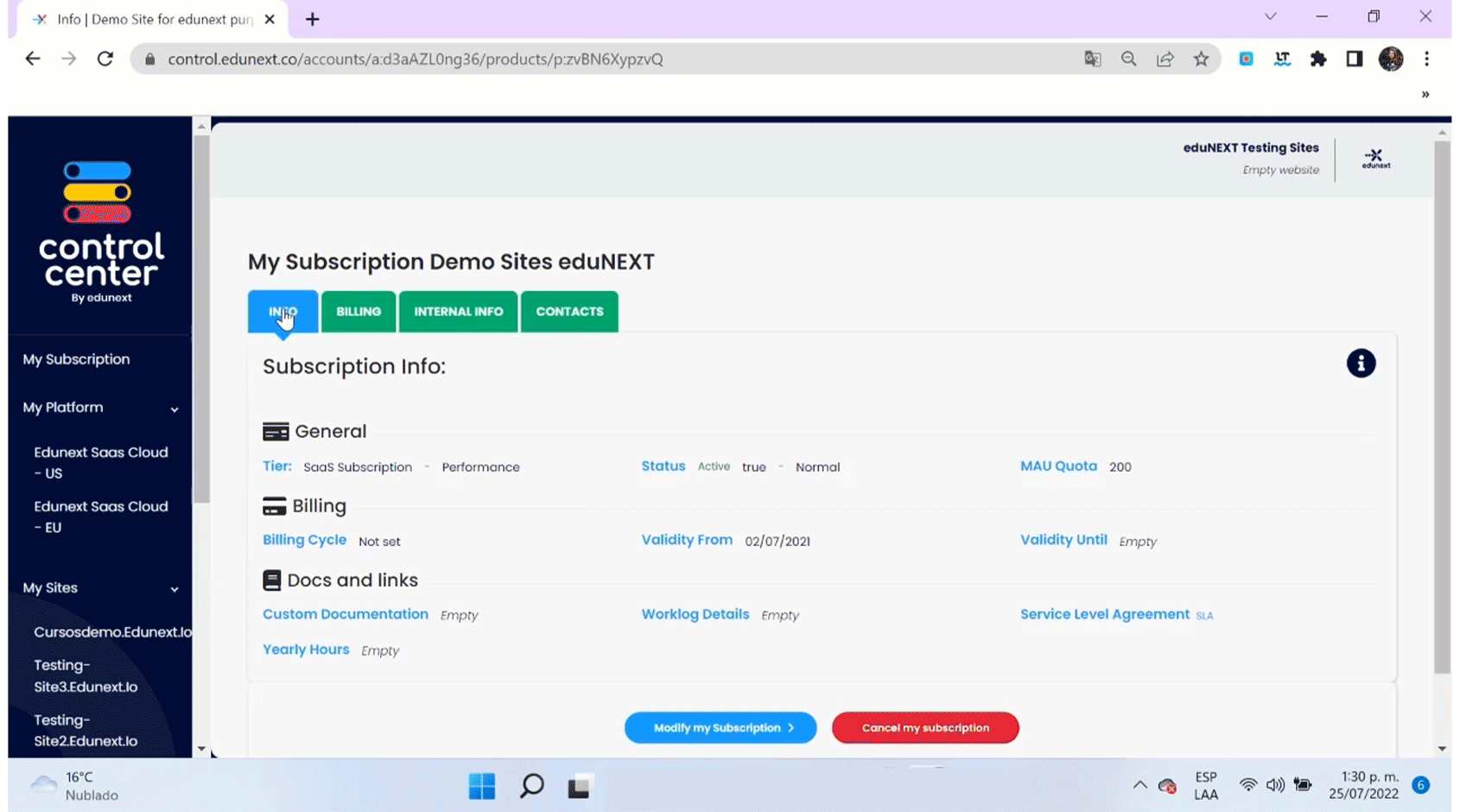Image resolution: width=1460 pixels, height=812 pixels.
Task: Click the browser forward arrow
Action: pos(69,59)
